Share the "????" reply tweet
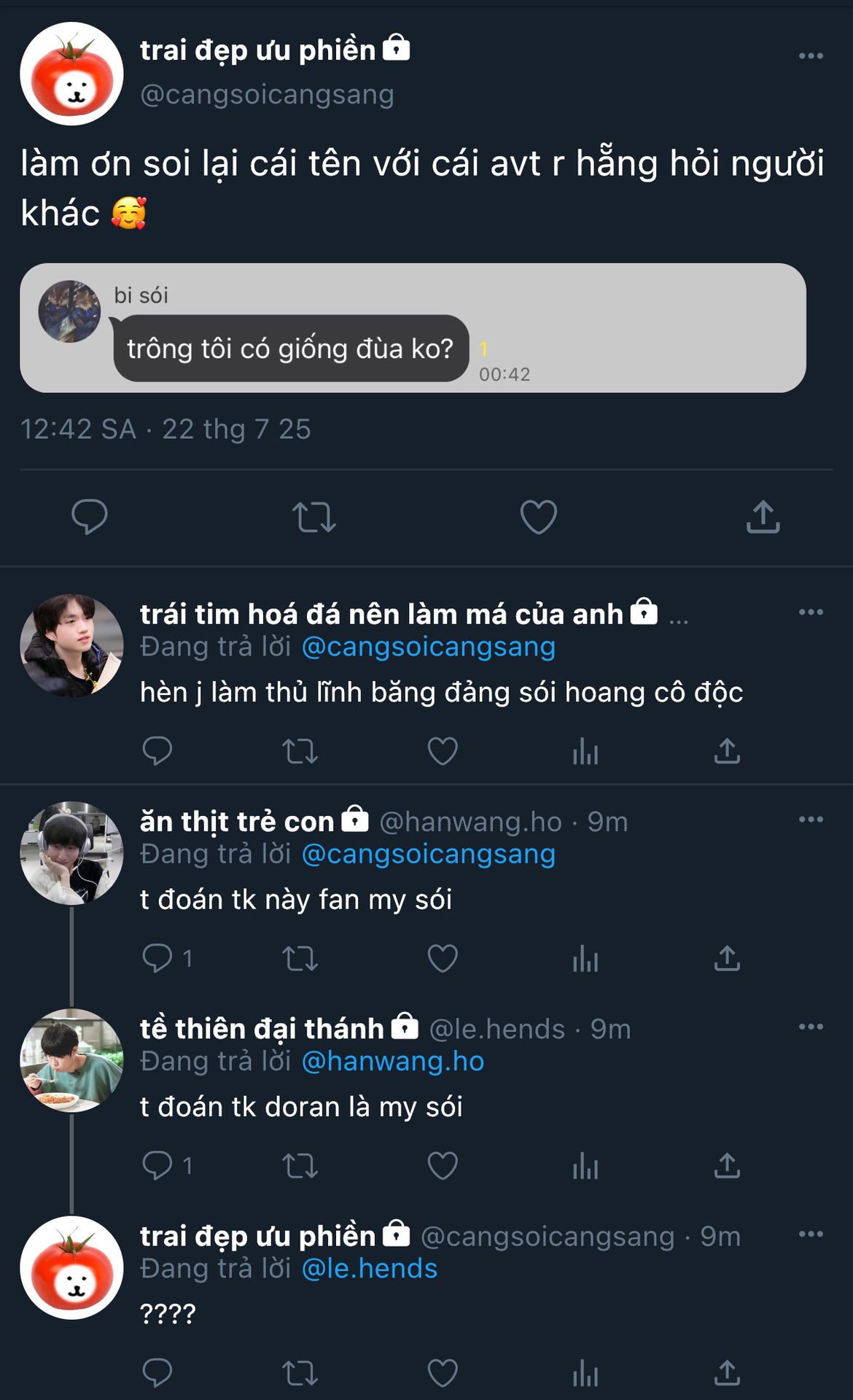853x1400 pixels. pyautogui.click(x=727, y=1373)
